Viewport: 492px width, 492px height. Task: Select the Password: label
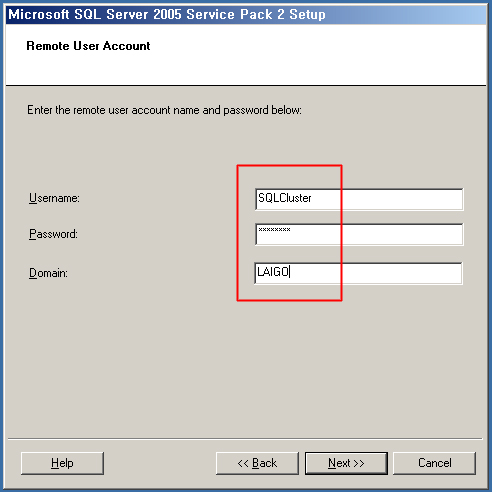tap(53, 234)
